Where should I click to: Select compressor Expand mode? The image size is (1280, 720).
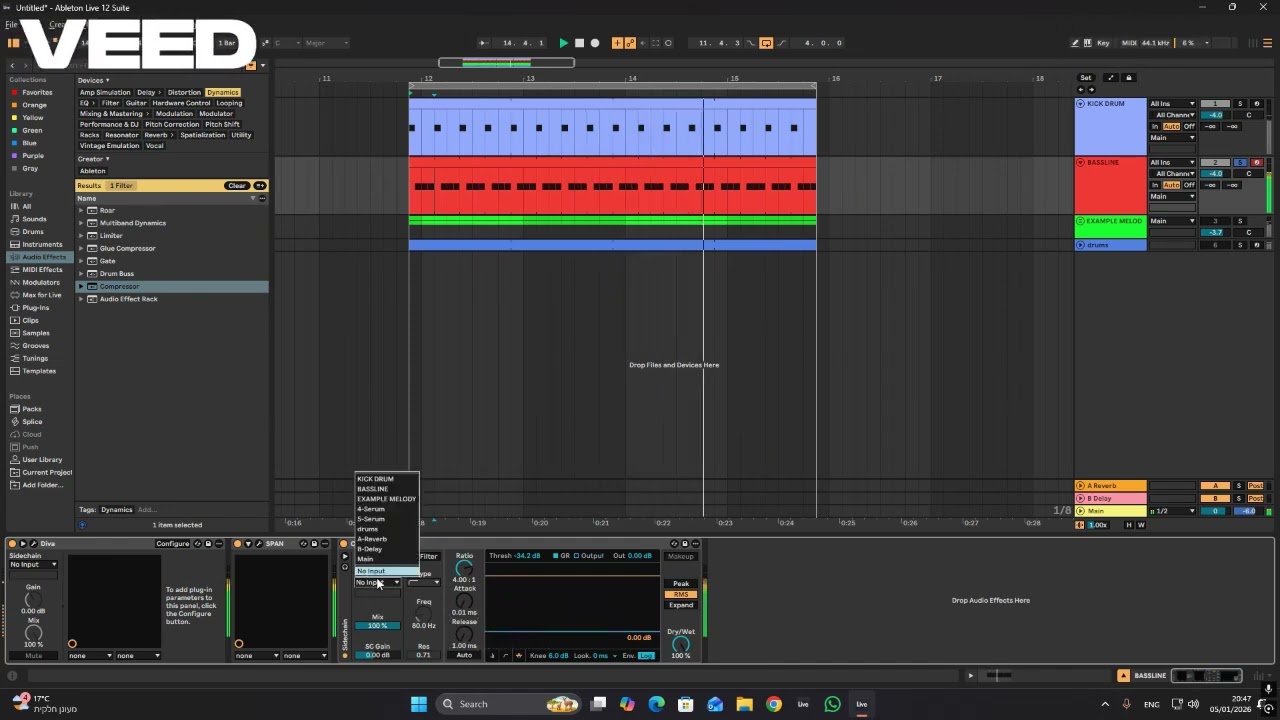pos(681,605)
